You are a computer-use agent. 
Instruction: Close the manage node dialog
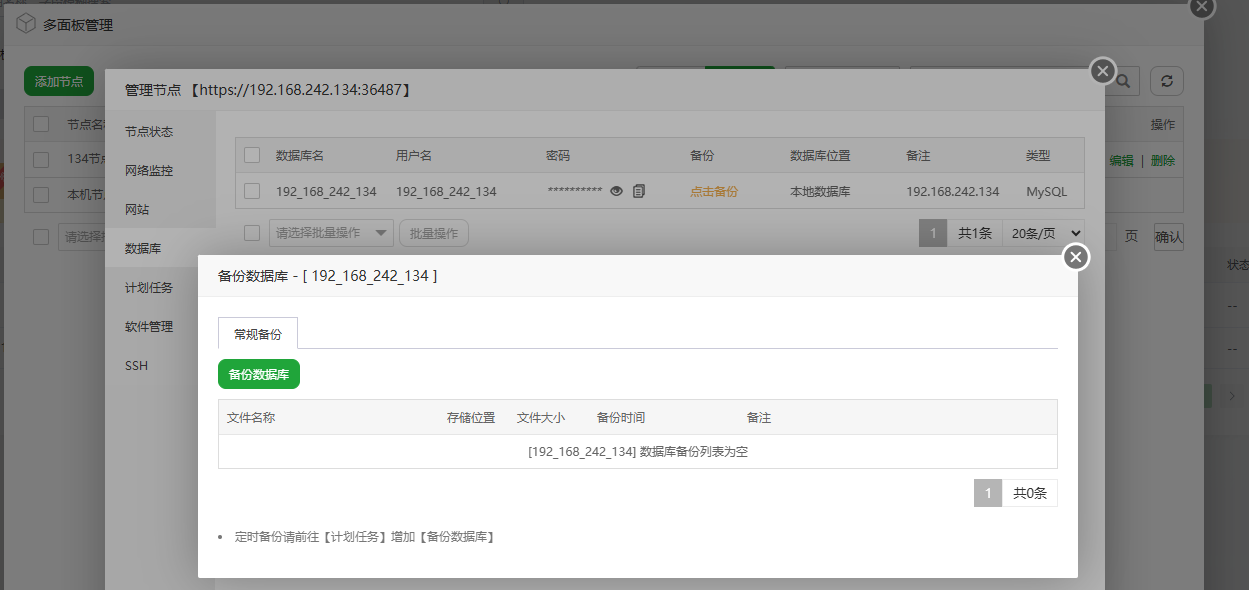1102,71
